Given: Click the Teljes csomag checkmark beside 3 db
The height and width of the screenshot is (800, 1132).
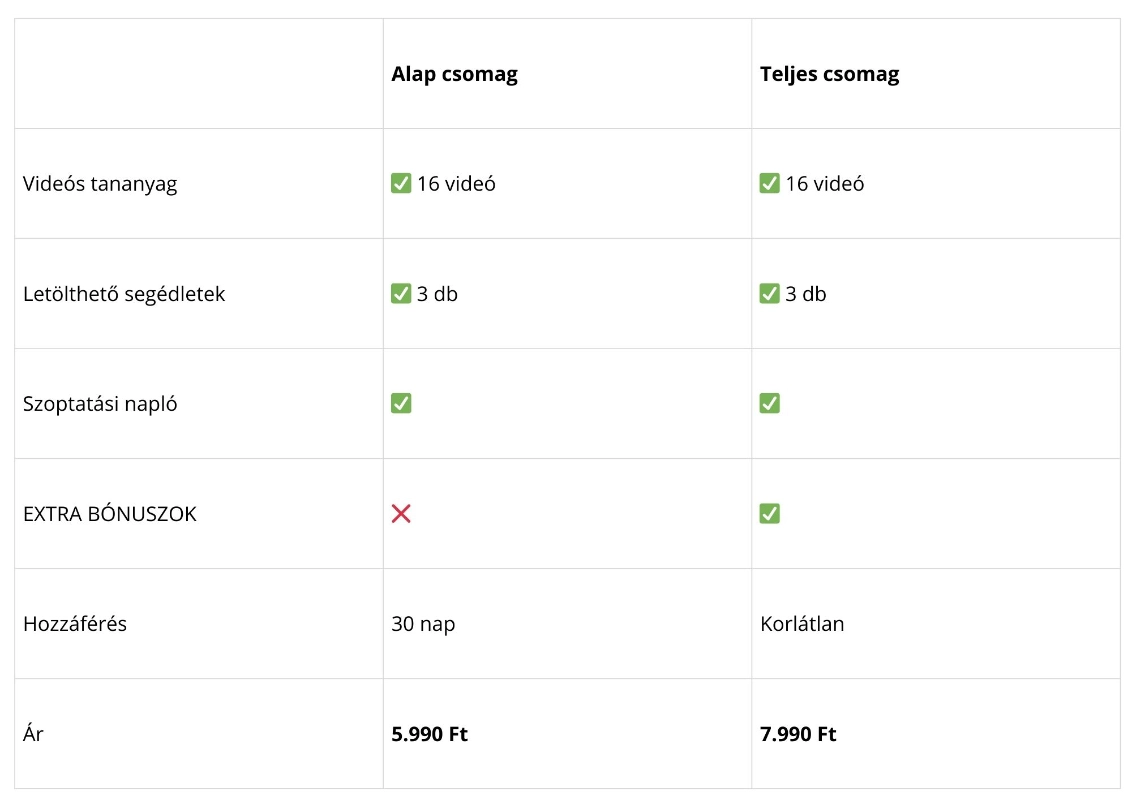Looking at the screenshot, I should point(769,293).
